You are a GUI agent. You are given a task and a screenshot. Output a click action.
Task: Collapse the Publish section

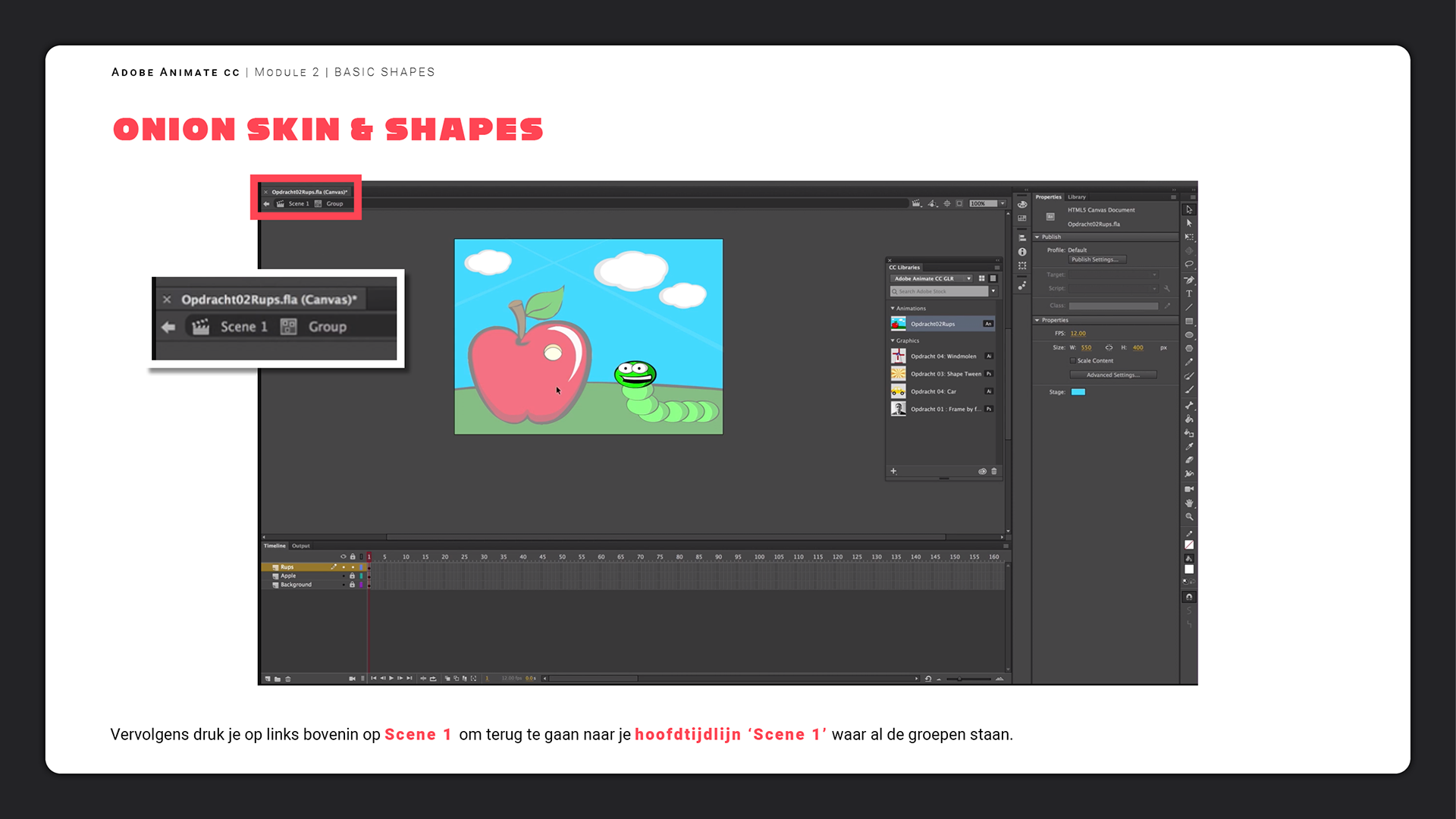[x=1037, y=237]
